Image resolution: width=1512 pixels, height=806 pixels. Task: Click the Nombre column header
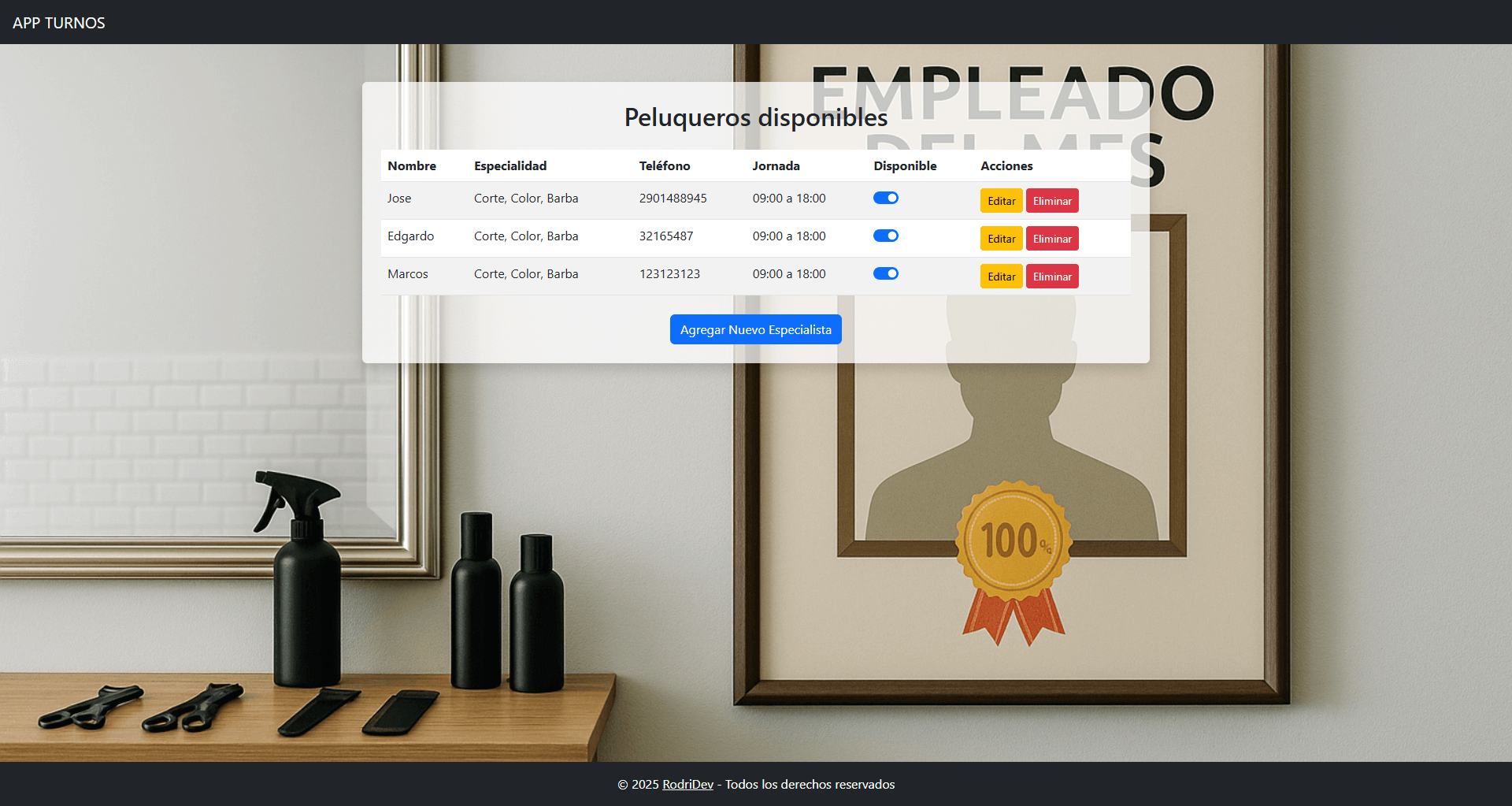(x=412, y=165)
